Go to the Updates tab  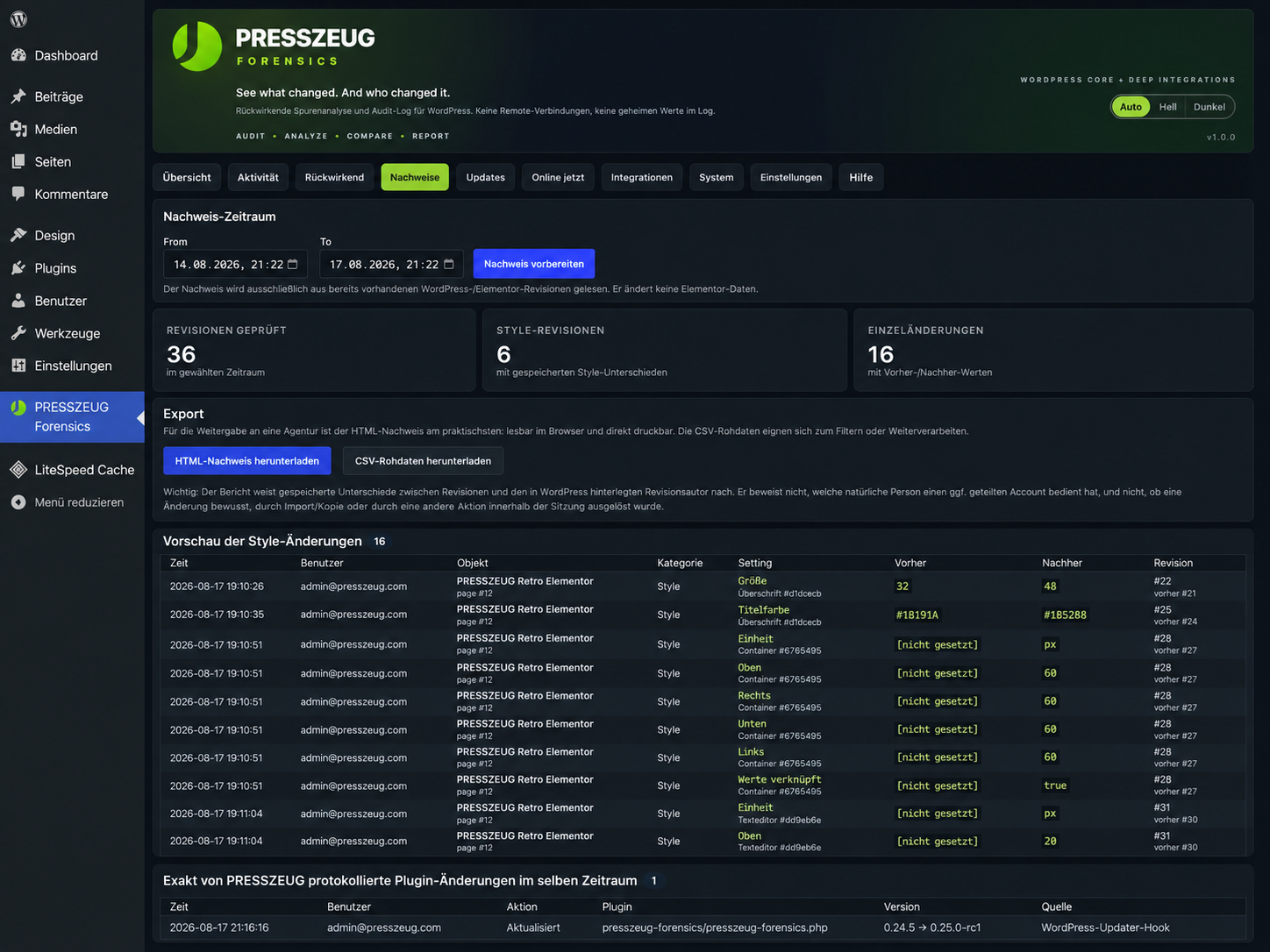485,177
